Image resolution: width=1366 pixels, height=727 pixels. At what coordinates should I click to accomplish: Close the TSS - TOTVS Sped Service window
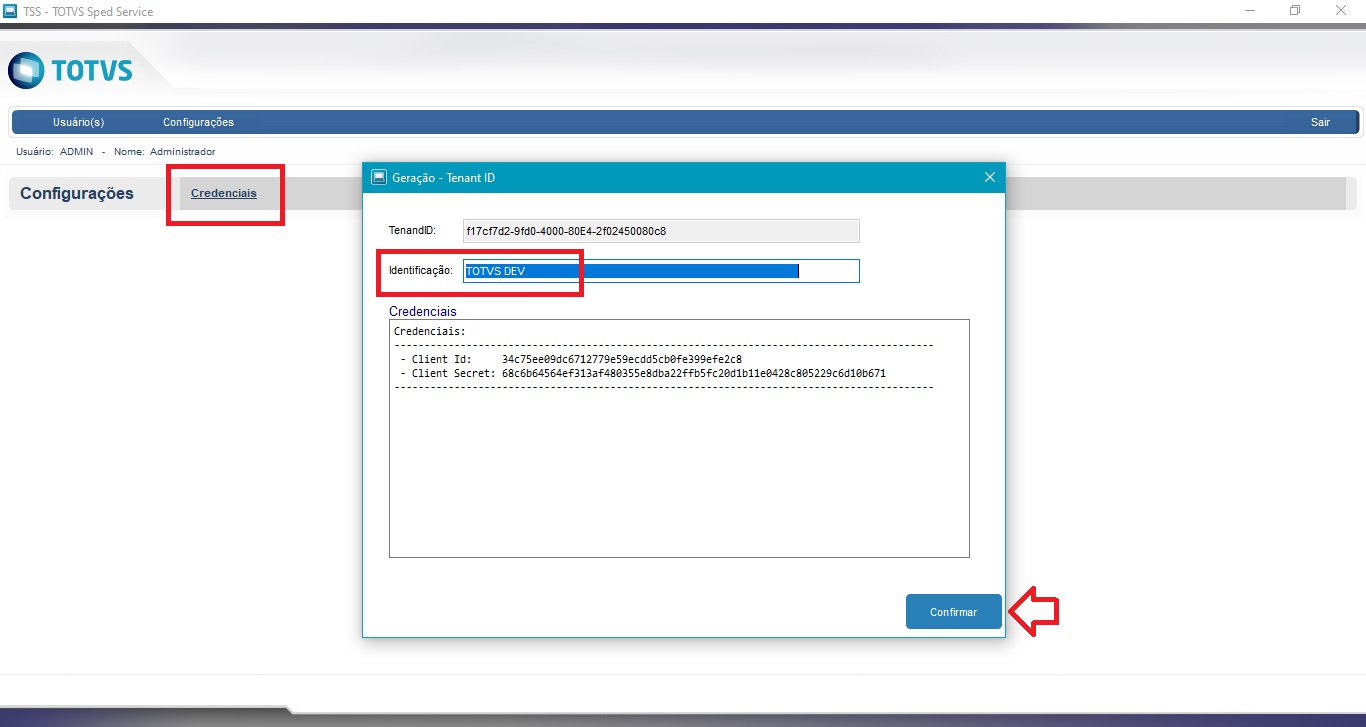click(1340, 11)
